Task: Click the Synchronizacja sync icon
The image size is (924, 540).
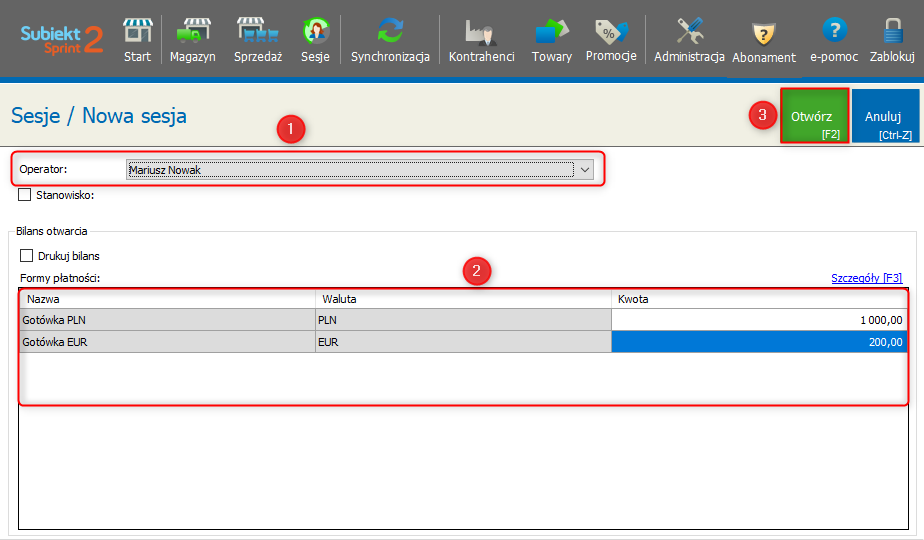Action: 390,40
